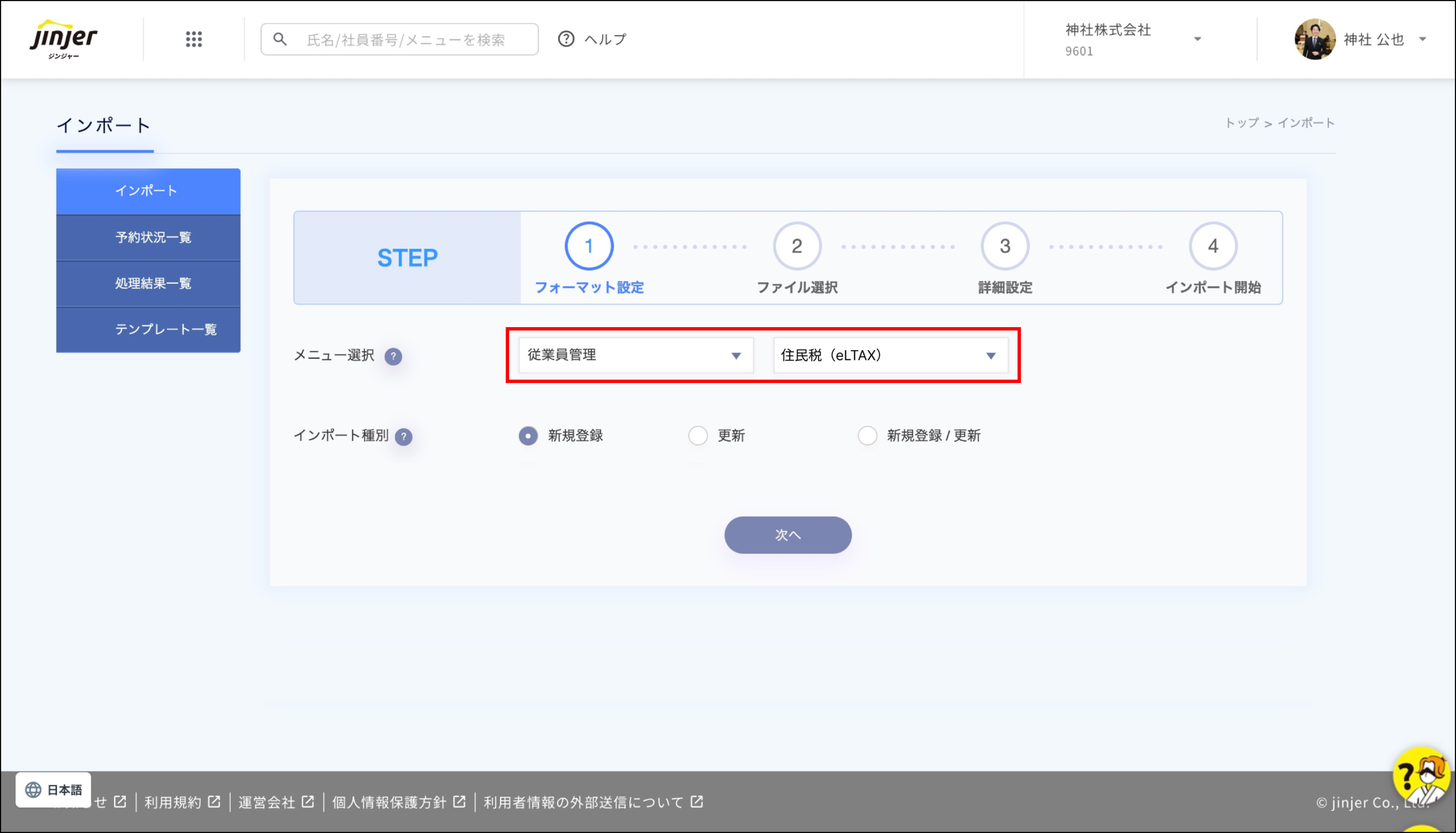The width and height of the screenshot is (1456, 833).
Task: Select the インポート sidebar item
Action: click(x=148, y=190)
